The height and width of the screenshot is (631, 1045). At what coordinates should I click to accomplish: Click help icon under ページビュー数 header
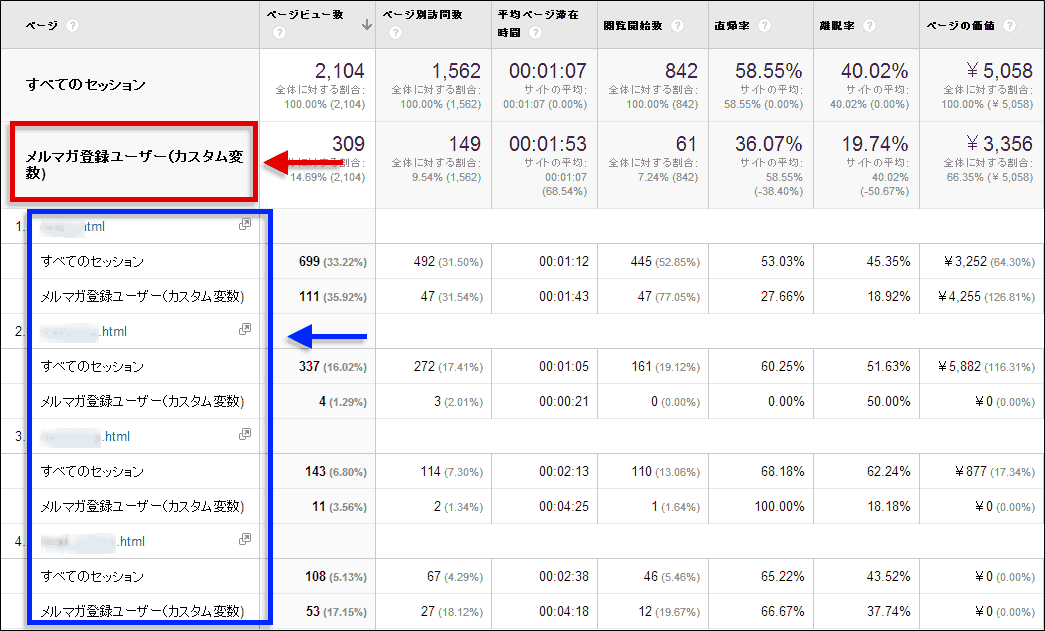tap(279, 33)
